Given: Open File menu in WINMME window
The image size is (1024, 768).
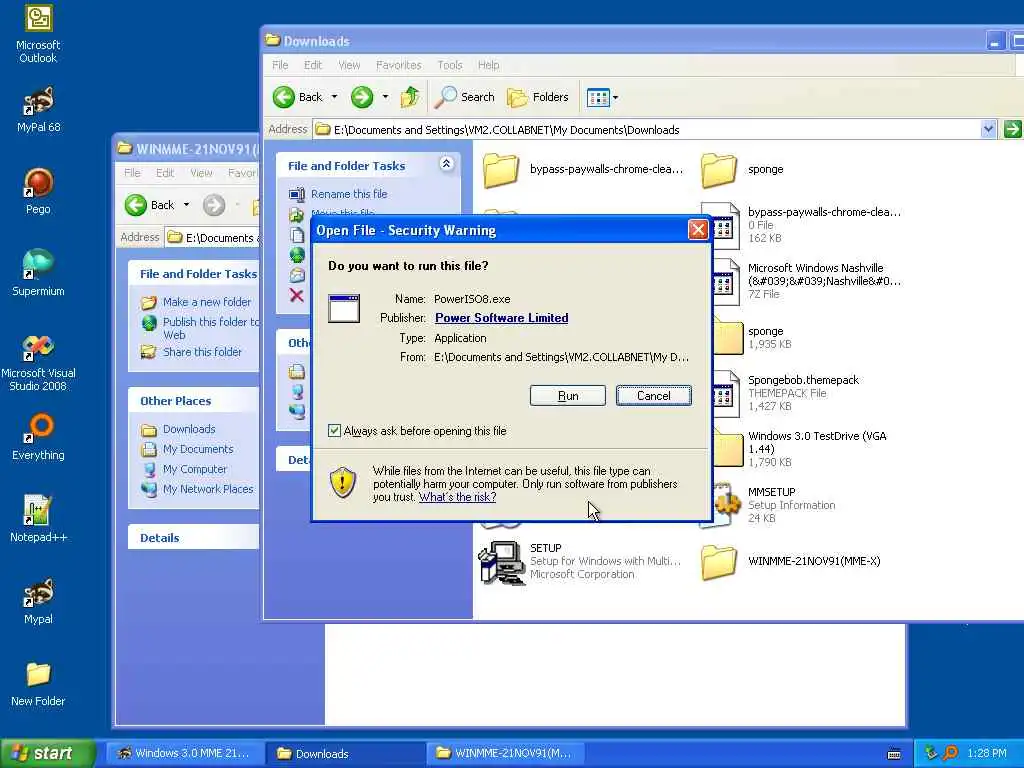Looking at the screenshot, I should click(x=133, y=173).
